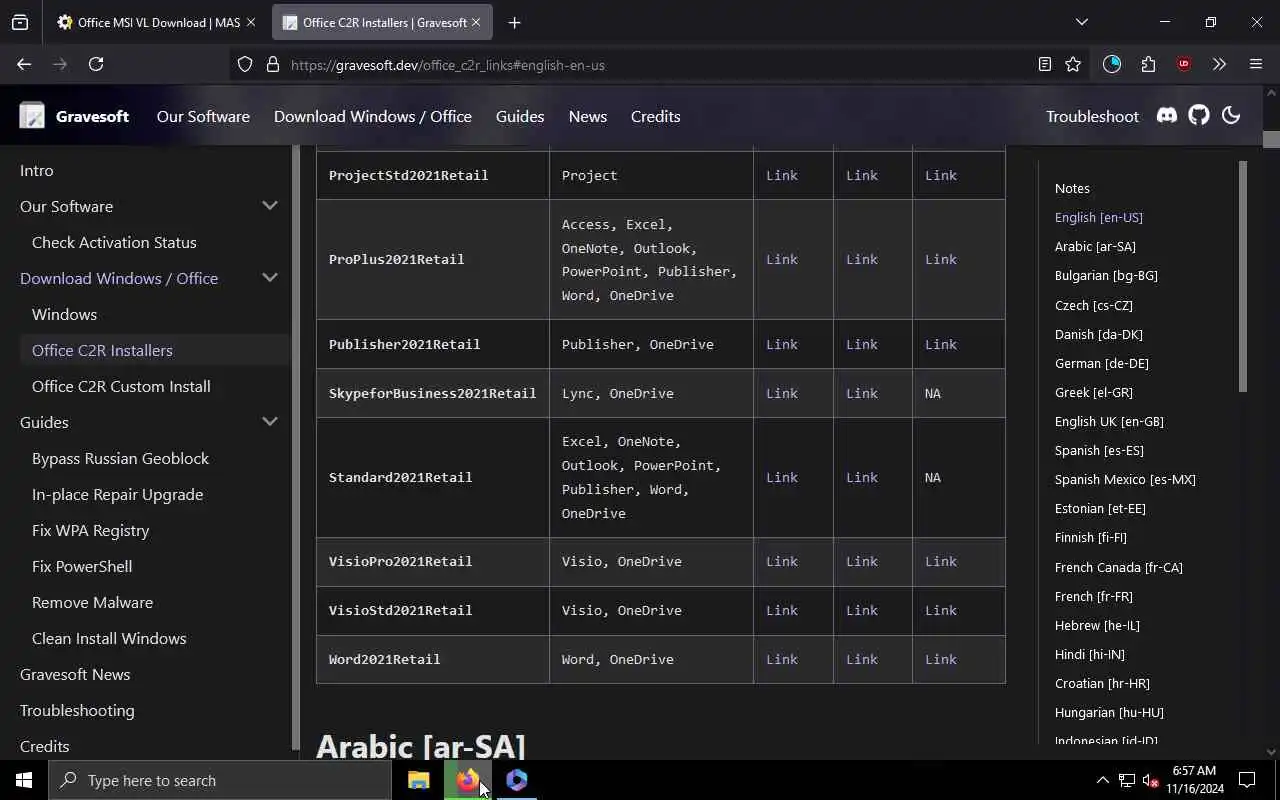1280x800 pixels.
Task: Click the uBlock Origin extension icon
Action: (x=1184, y=64)
